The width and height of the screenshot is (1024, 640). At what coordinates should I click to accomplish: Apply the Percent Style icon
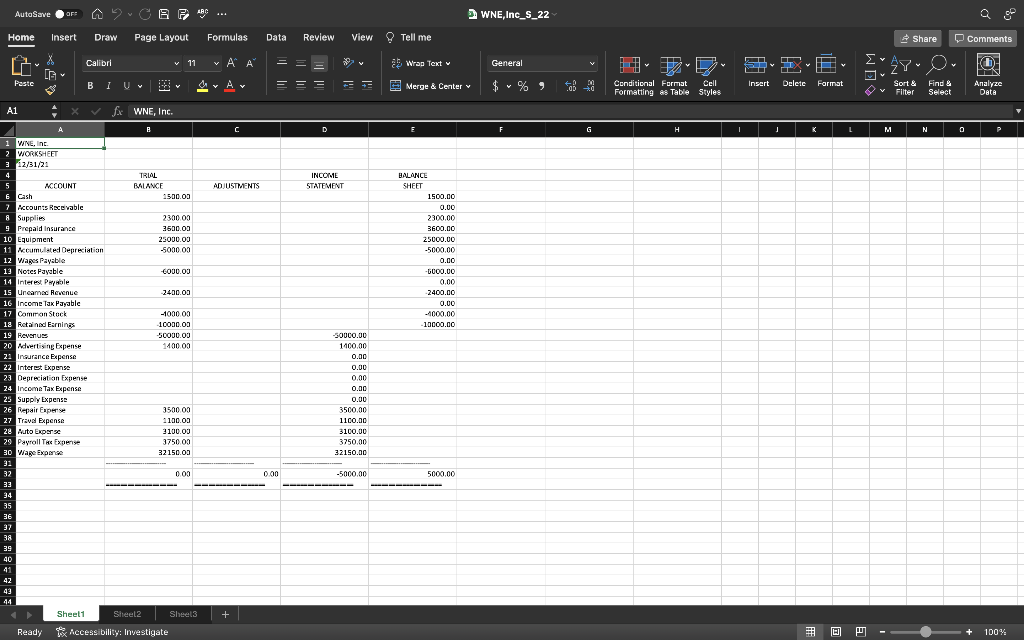tap(522, 86)
